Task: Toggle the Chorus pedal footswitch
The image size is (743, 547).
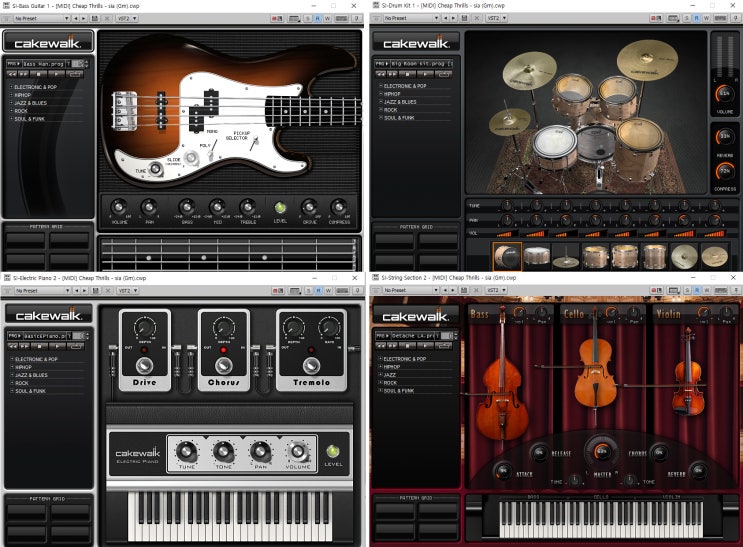Action: point(224,365)
